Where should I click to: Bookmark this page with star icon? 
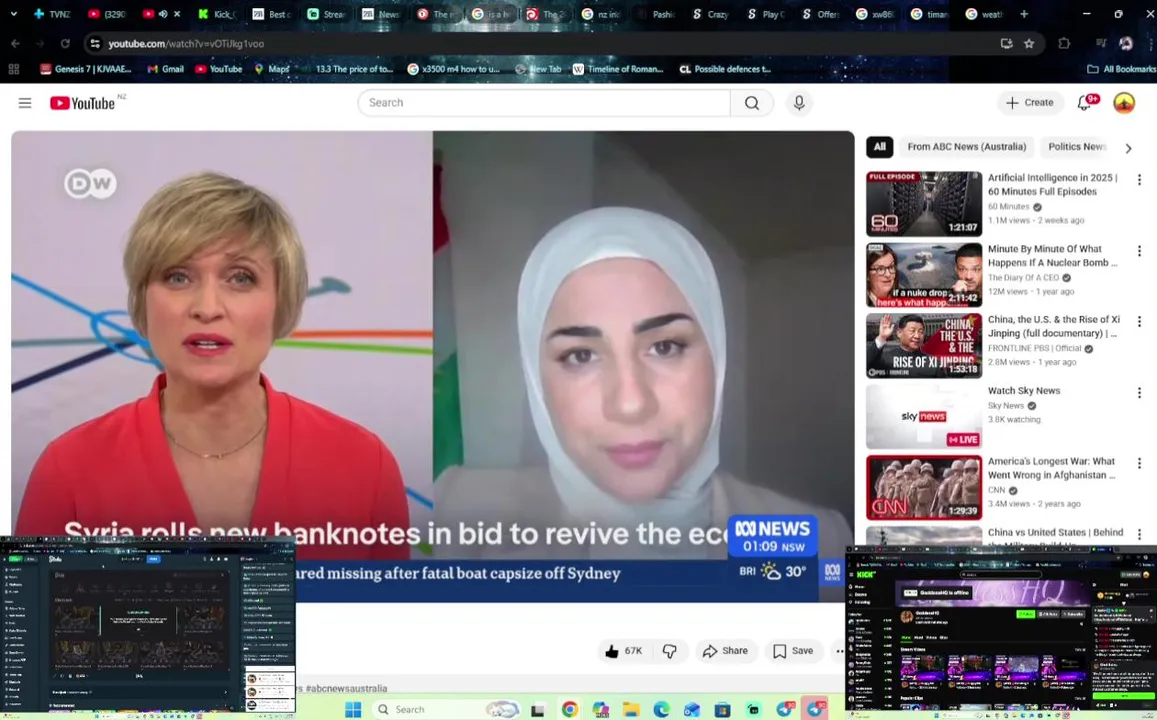[x=1029, y=44]
